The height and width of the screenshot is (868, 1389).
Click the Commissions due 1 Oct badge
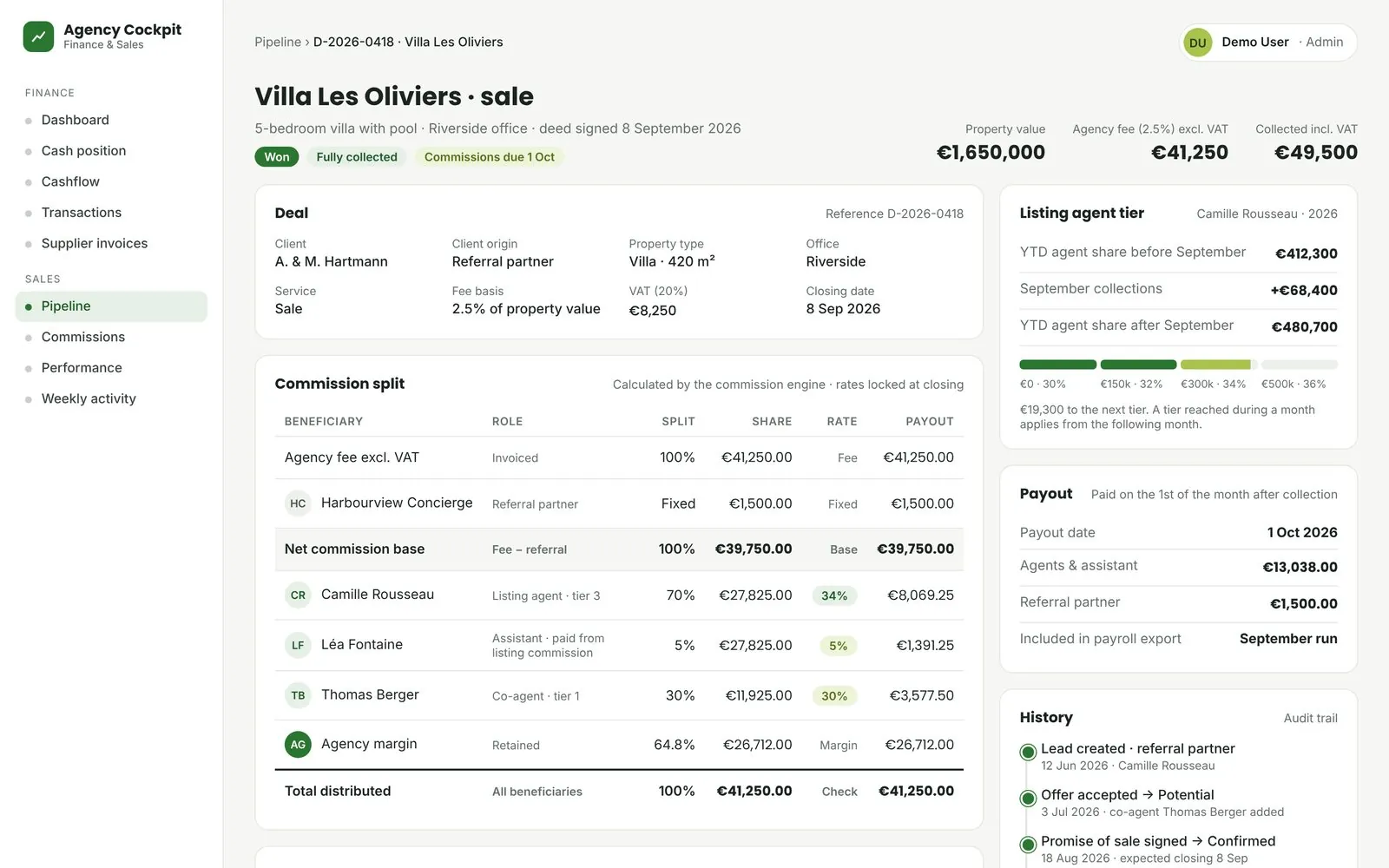490,157
